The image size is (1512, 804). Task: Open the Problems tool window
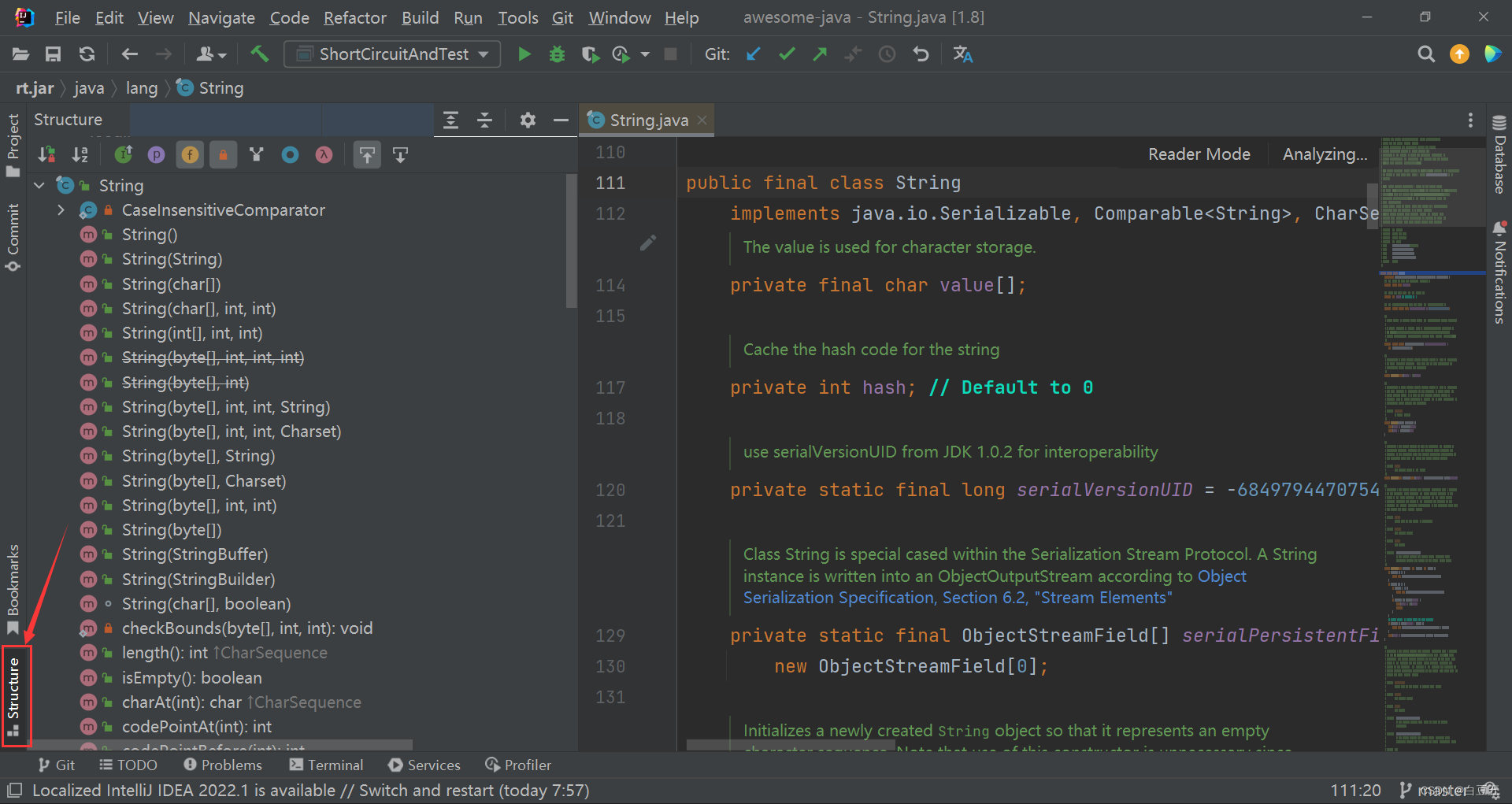tap(222, 765)
